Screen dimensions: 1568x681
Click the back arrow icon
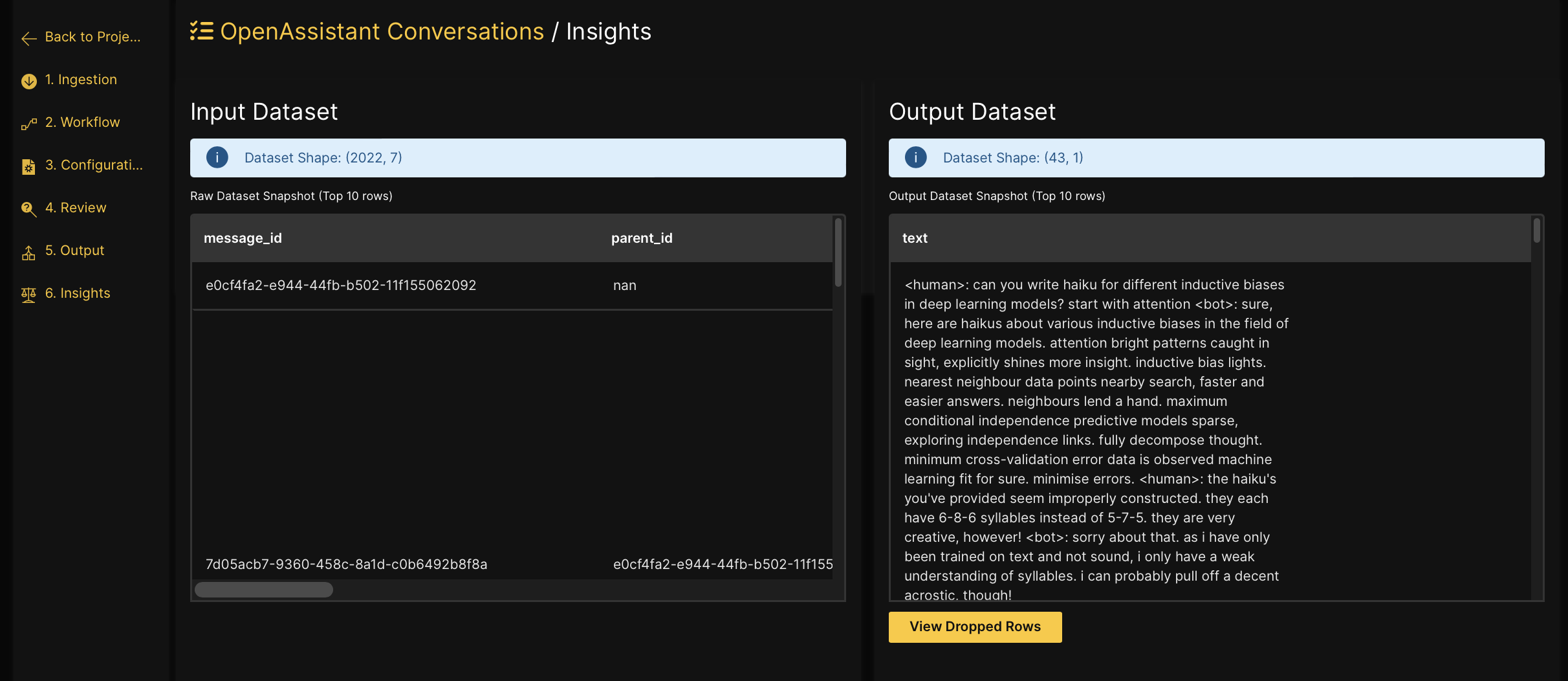coord(28,39)
